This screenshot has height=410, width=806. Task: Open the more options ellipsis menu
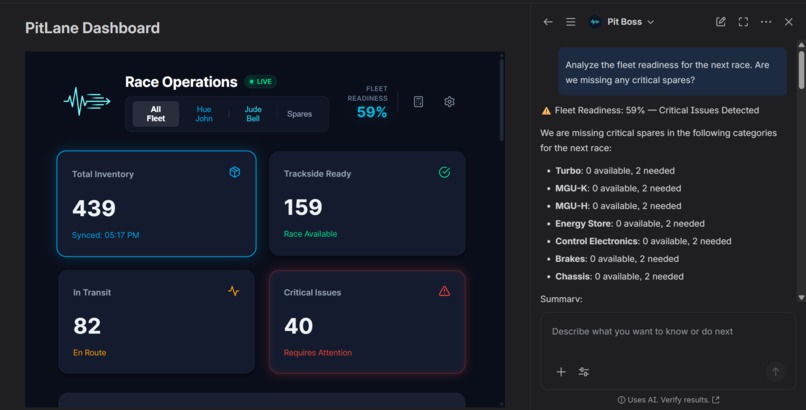[766, 22]
